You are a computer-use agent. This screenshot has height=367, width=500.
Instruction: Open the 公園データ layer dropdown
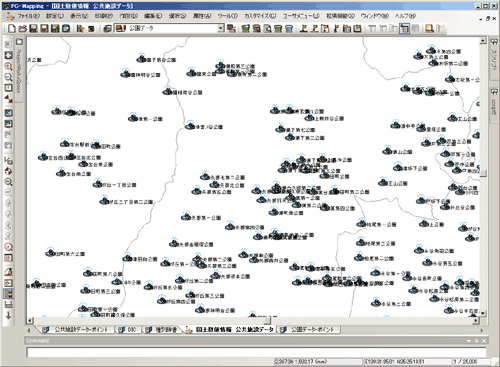click(221, 29)
